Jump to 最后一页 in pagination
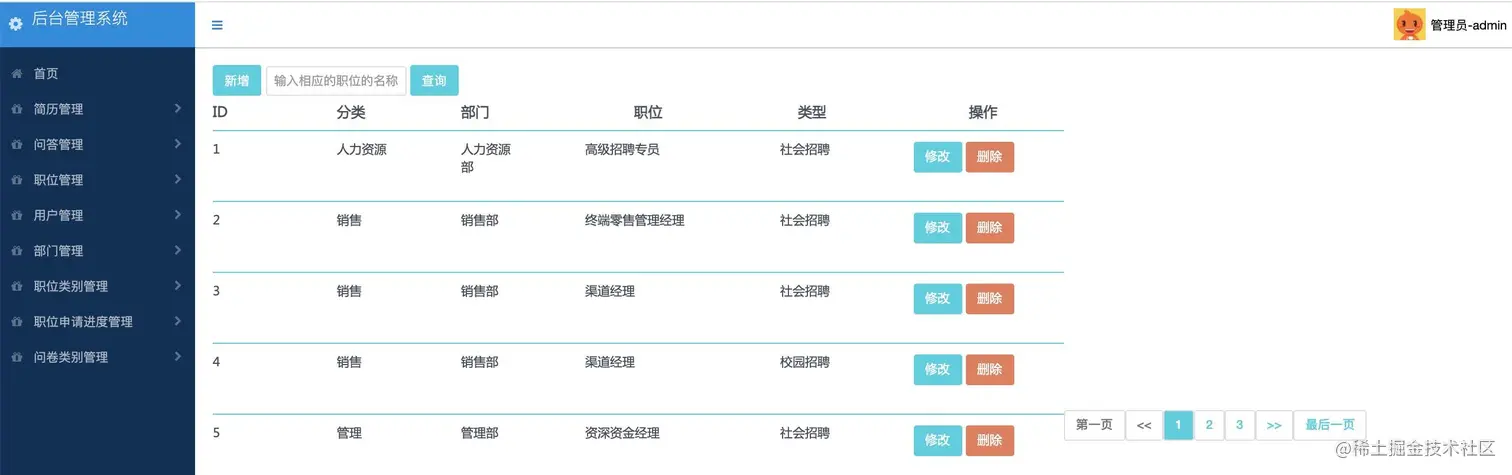Screen dimensions: 1512x475 [x=1329, y=425]
